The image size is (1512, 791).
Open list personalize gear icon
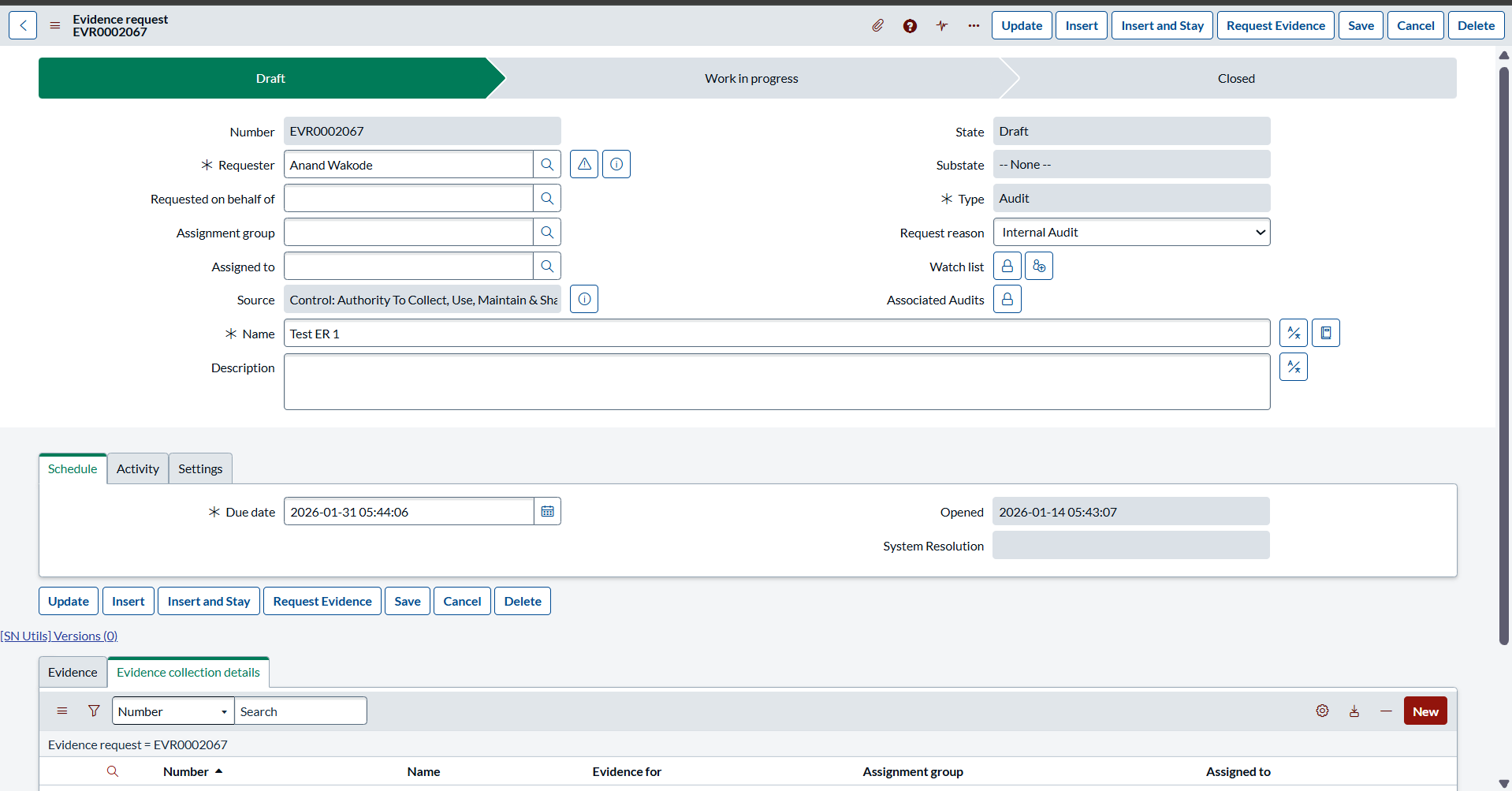coord(1322,711)
